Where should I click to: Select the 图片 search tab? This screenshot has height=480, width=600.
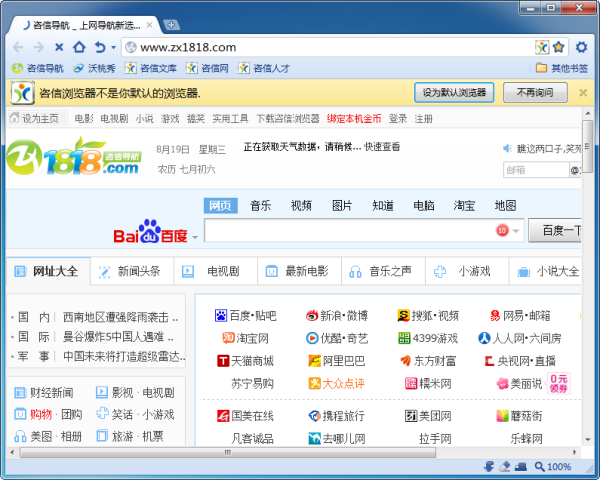[342, 206]
